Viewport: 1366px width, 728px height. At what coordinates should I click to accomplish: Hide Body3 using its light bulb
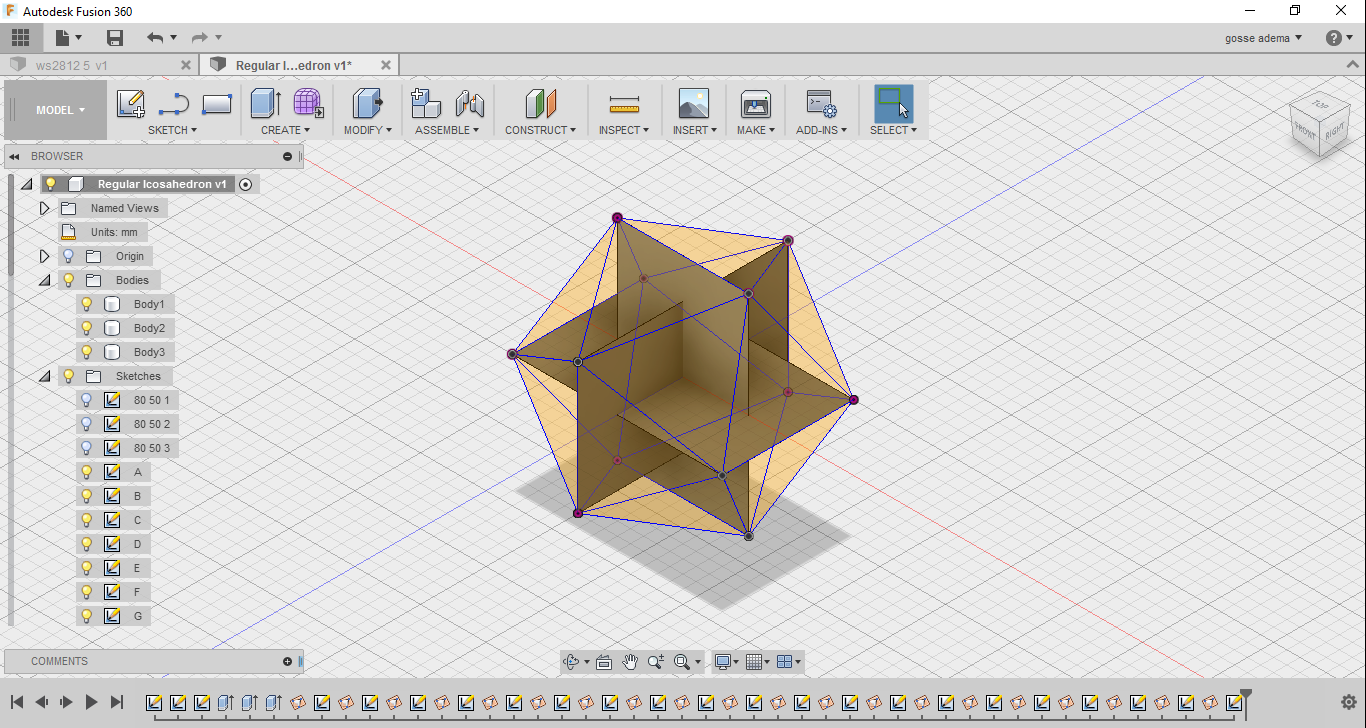pyautogui.click(x=87, y=352)
